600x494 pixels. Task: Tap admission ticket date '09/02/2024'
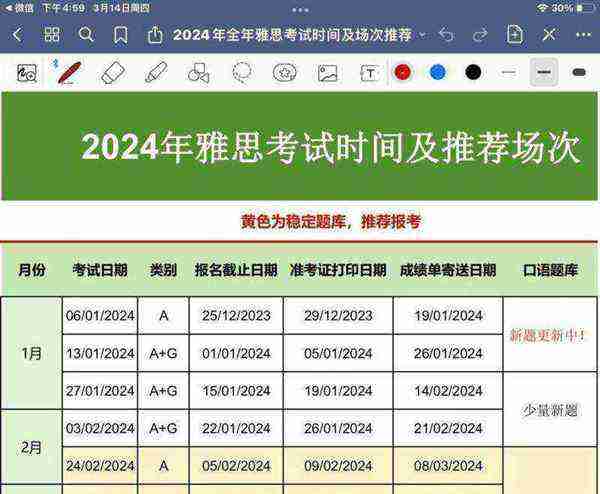tap(338, 466)
